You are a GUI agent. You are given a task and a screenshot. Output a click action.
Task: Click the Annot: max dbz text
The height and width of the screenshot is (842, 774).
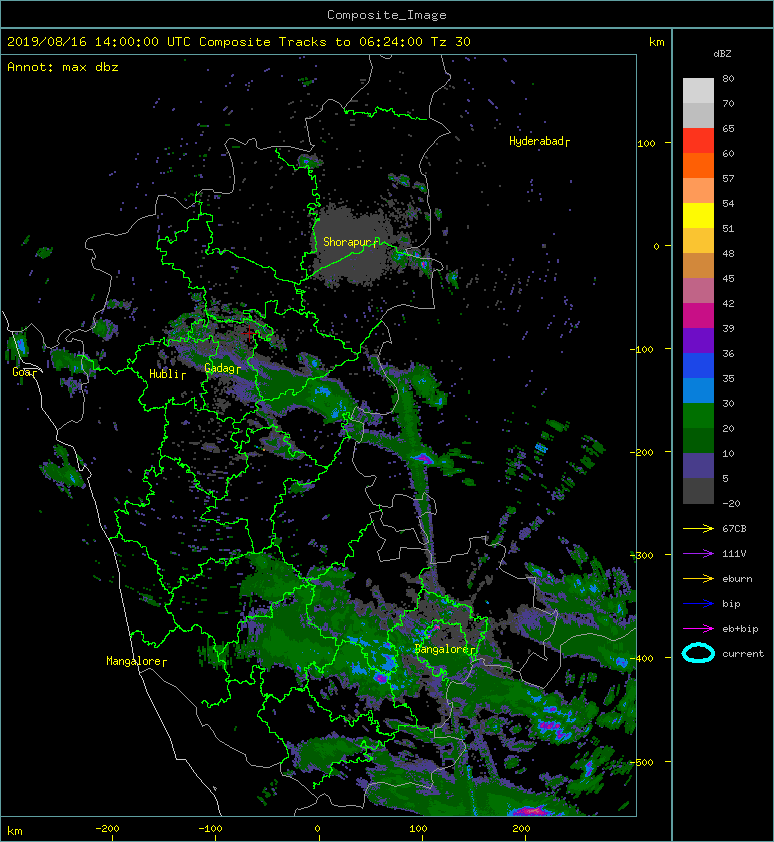[x=63, y=67]
